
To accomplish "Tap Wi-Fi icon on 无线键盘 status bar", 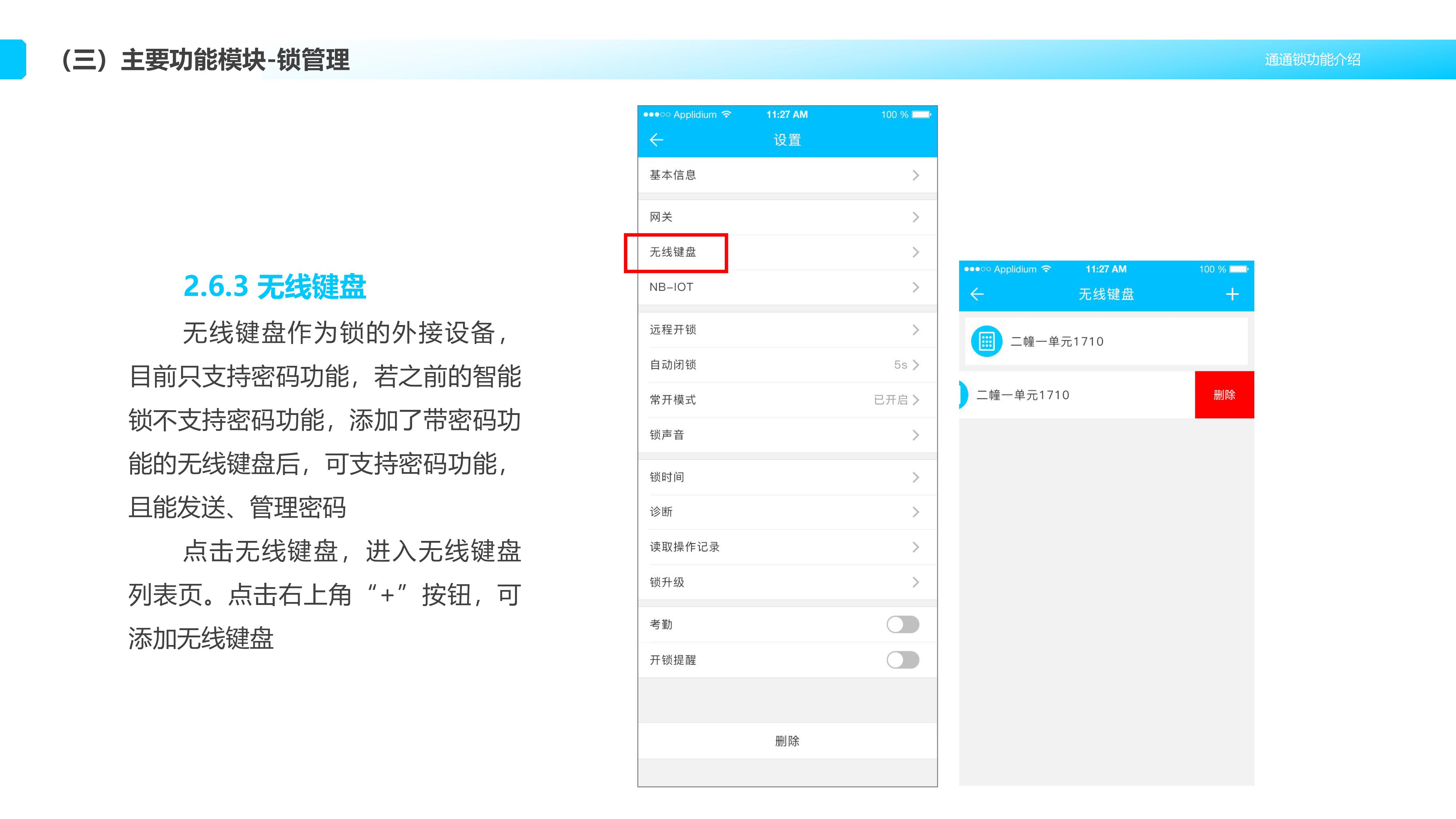I will pos(1046,269).
